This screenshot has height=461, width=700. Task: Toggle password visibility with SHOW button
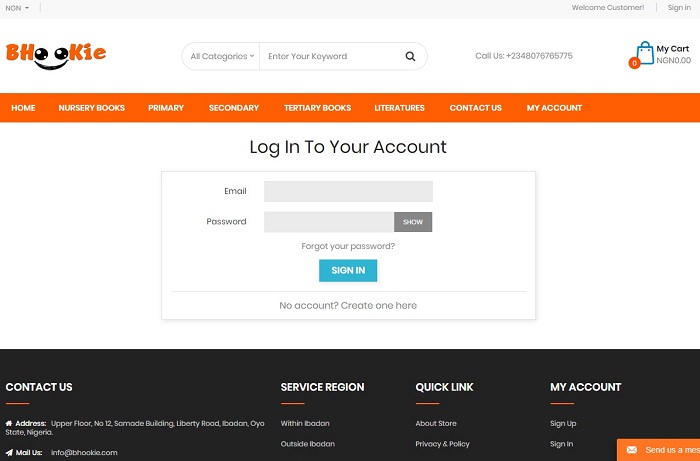pos(413,222)
